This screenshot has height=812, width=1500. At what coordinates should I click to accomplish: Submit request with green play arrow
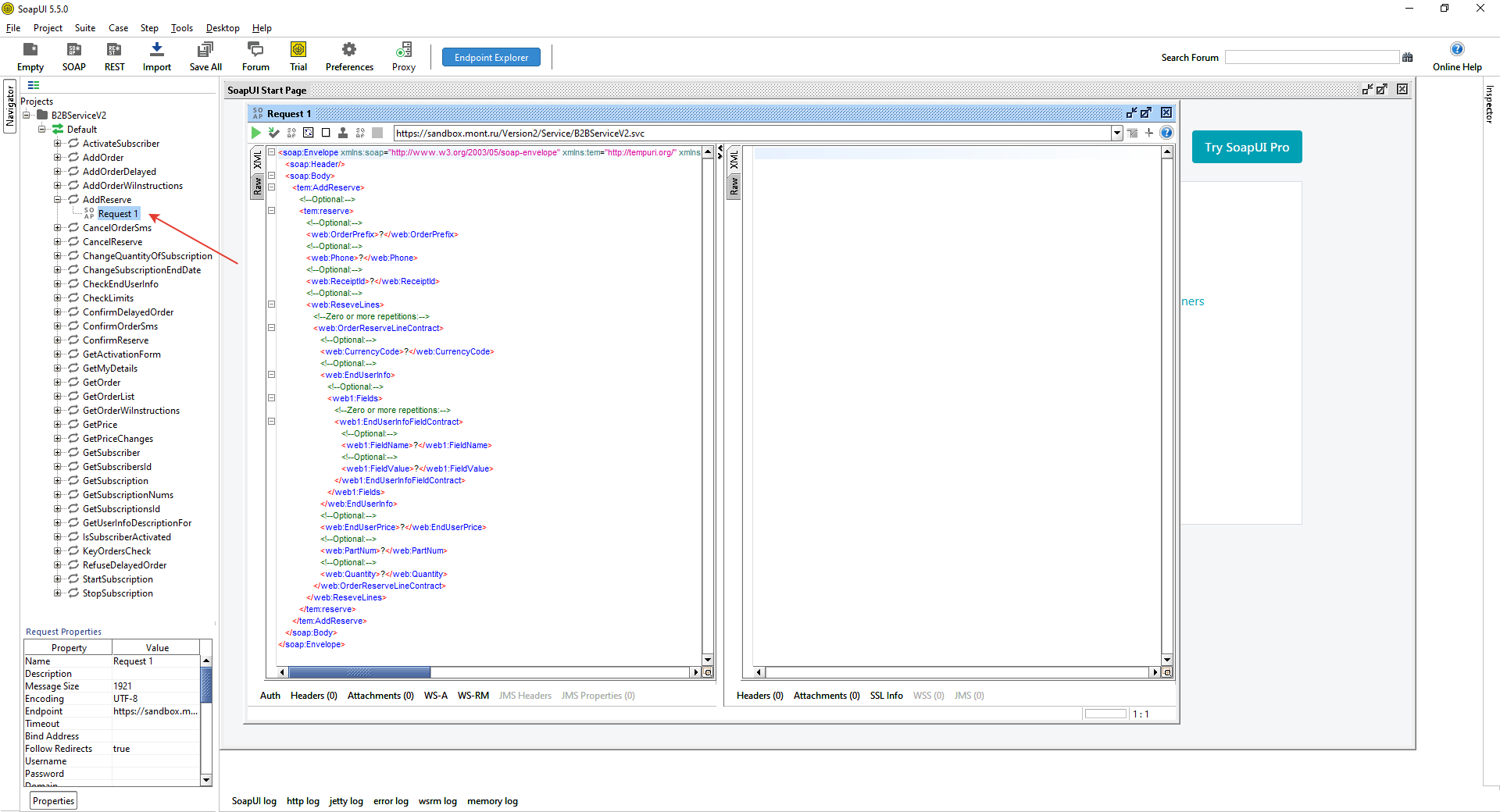pos(255,133)
